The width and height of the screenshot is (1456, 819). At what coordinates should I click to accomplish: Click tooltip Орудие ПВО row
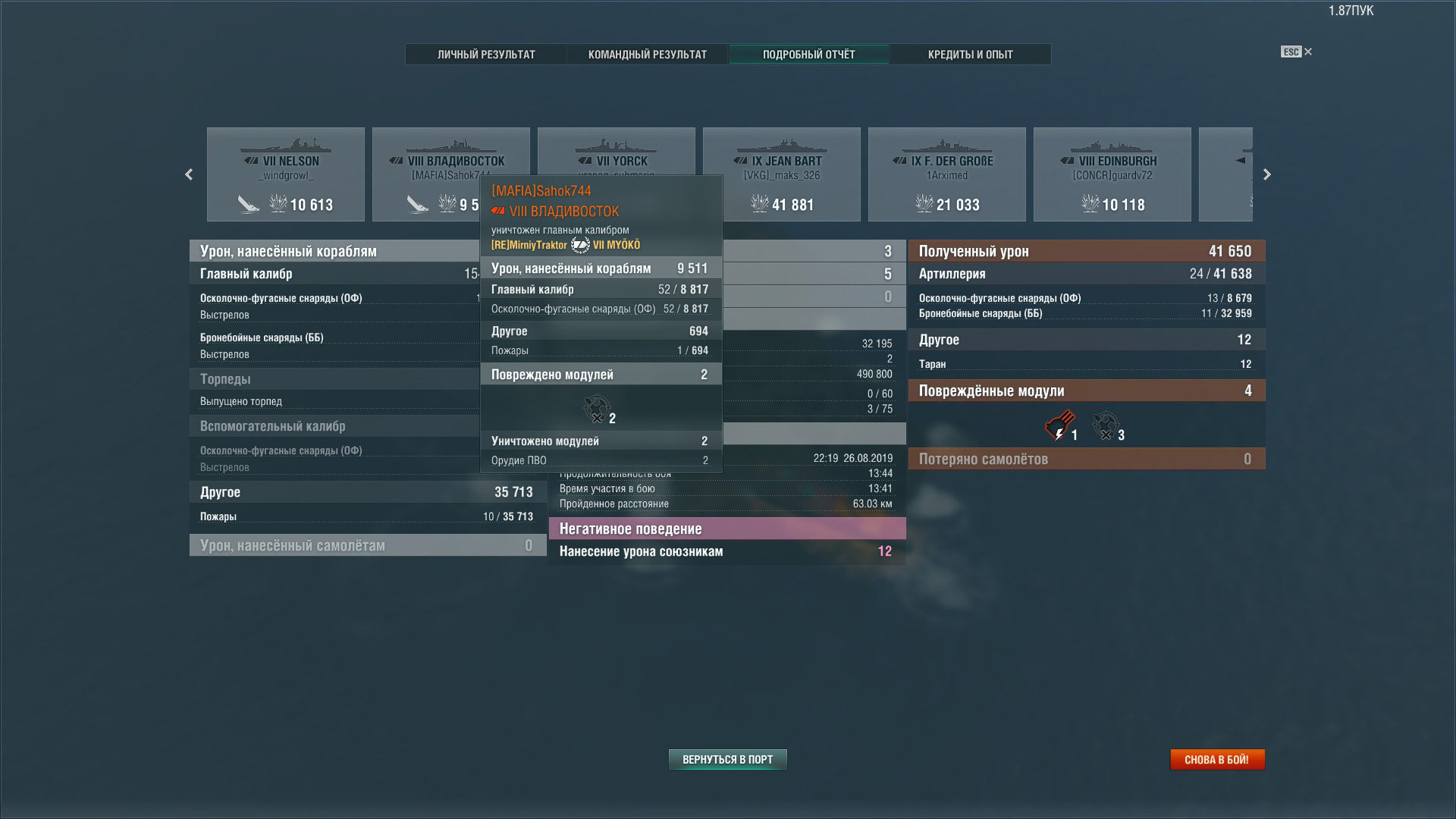pyautogui.click(x=601, y=460)
